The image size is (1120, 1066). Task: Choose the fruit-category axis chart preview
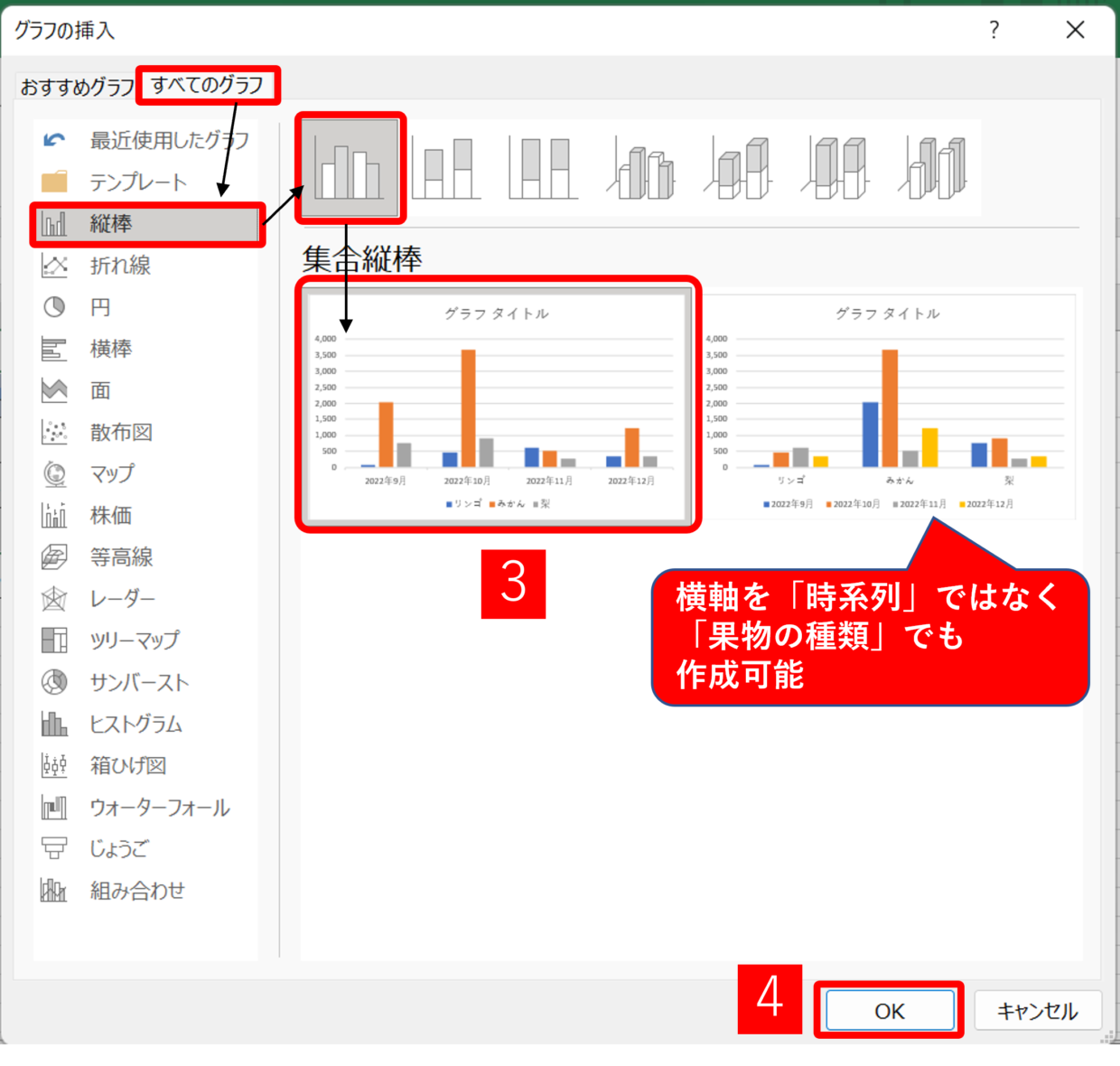tap(889, 405)
